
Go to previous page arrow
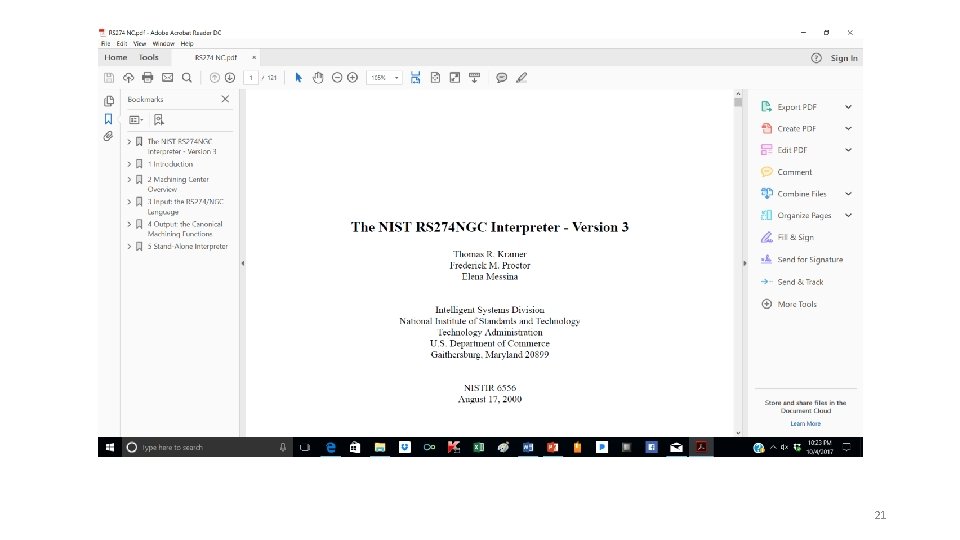pos(214,78)
